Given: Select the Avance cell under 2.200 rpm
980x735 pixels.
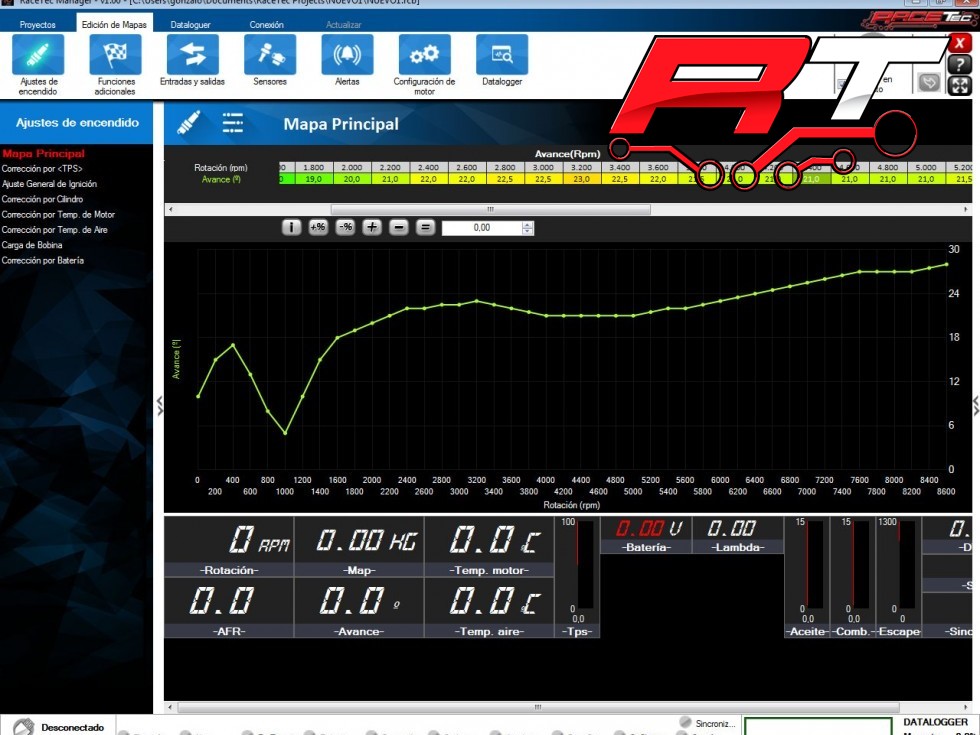Looking at the screenshot, I should [390, 179].
